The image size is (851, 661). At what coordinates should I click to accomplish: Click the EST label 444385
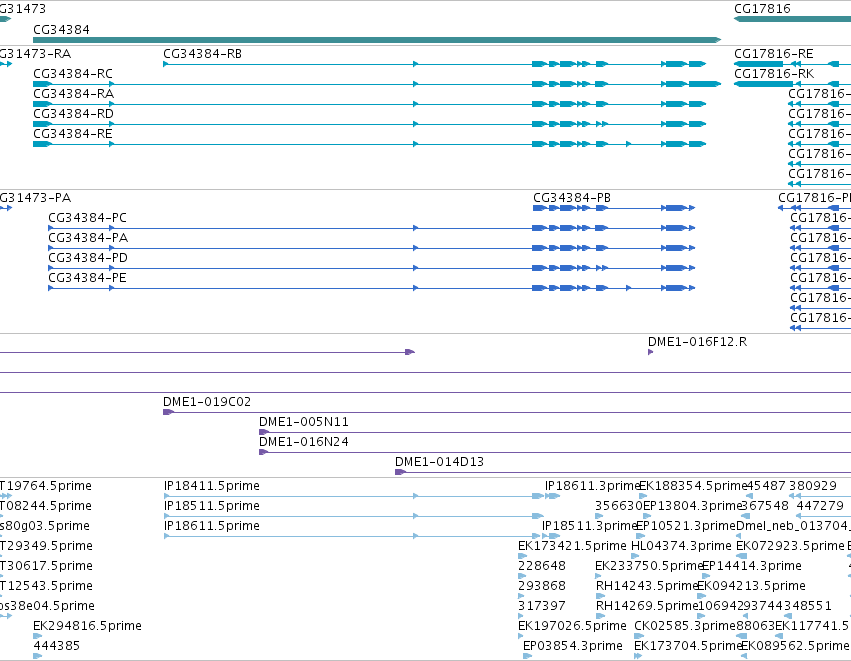coord(56,646)
